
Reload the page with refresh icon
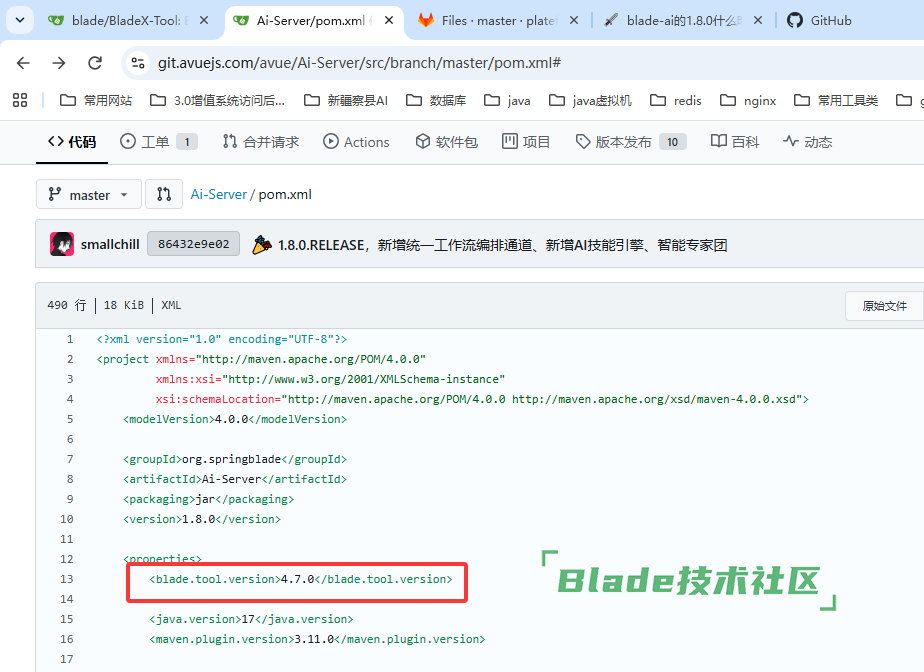pyautogui.click(x=95, y=62)
